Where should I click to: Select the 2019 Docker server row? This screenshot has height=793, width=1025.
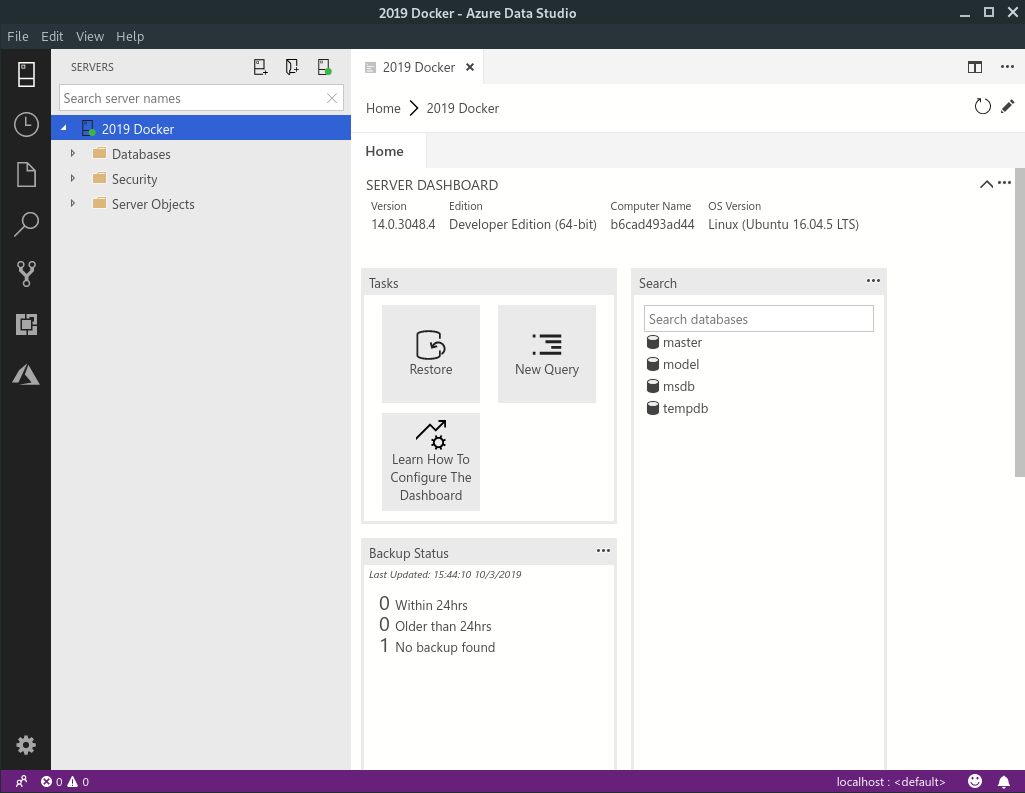click(201, 129)
